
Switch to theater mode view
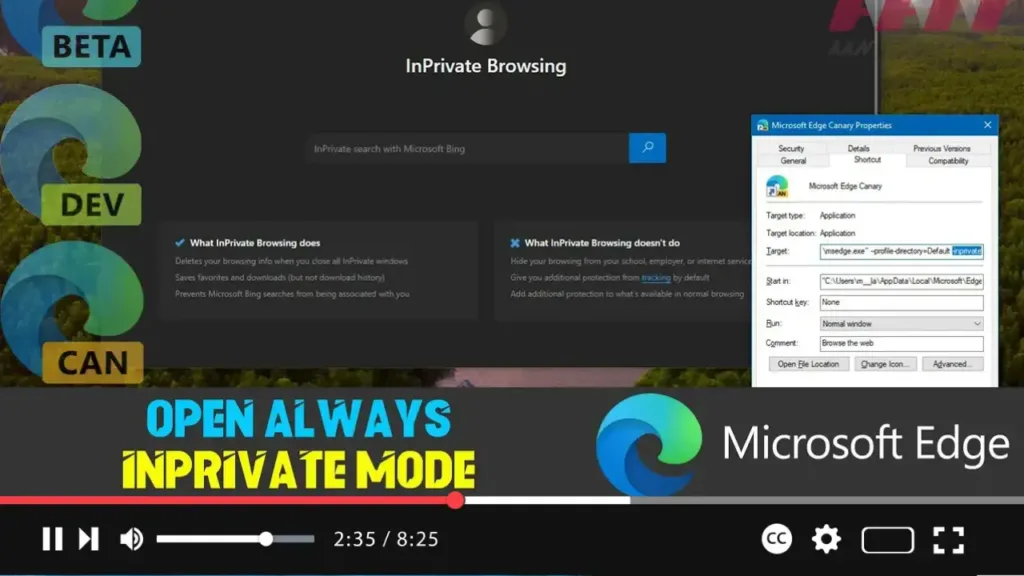pos(887,540)
